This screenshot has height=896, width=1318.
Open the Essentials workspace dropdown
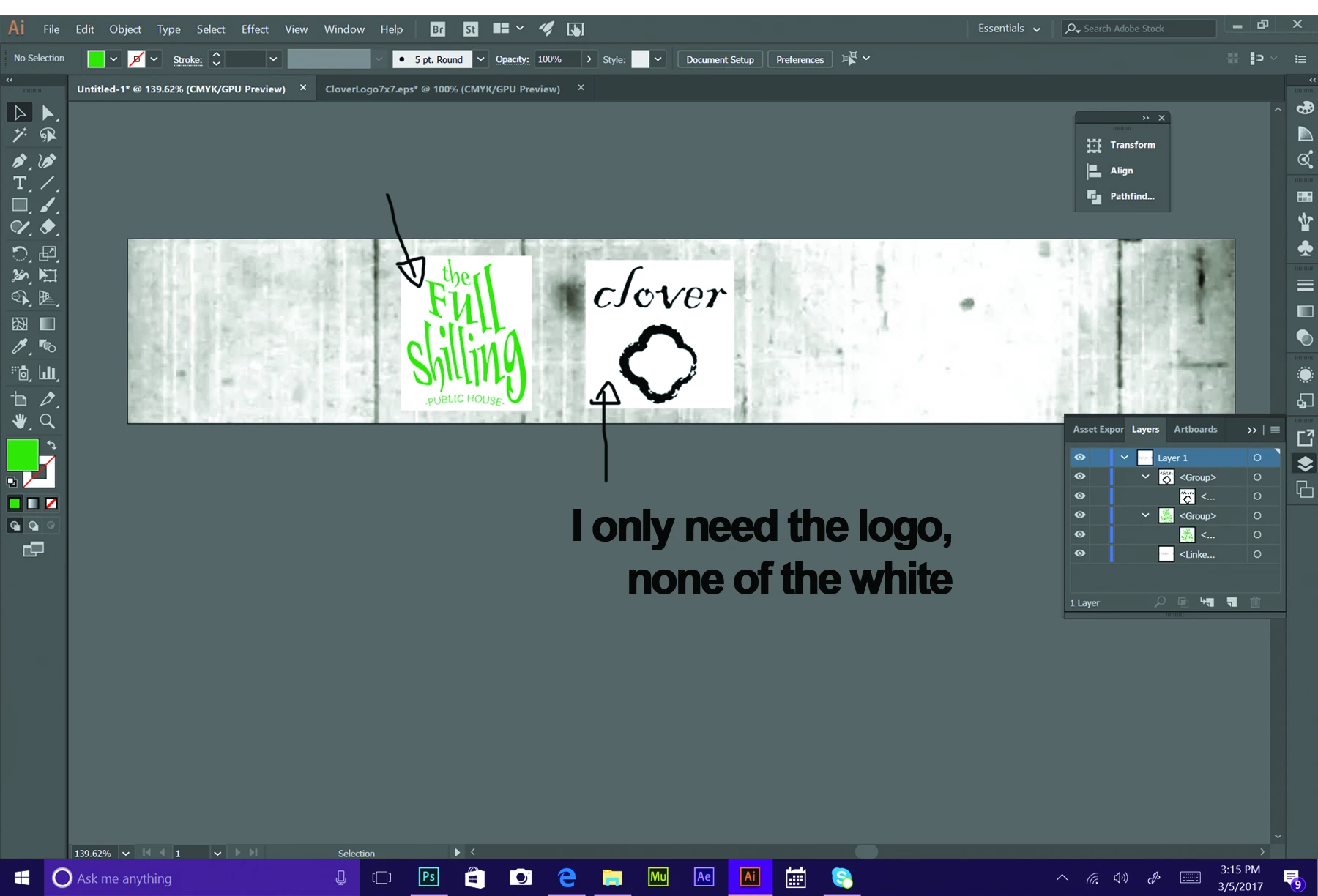tap(1009, 29)
